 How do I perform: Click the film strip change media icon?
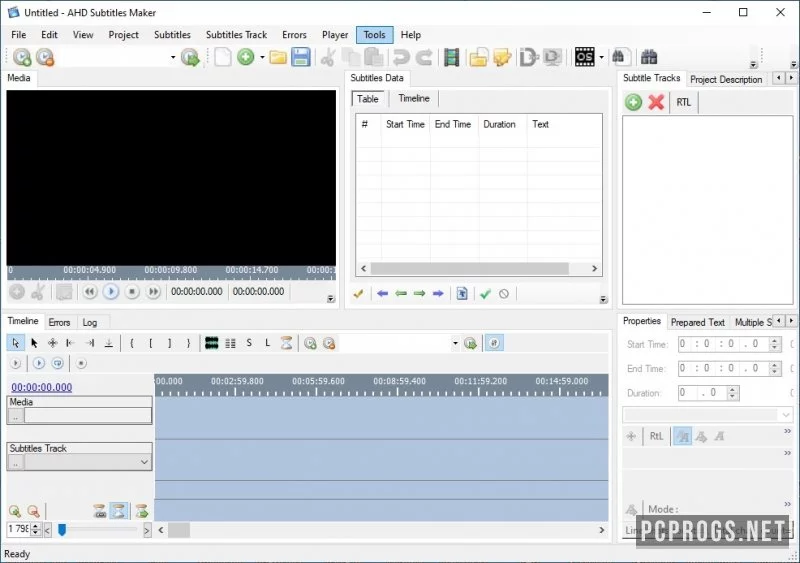click(x=452, y=57)
